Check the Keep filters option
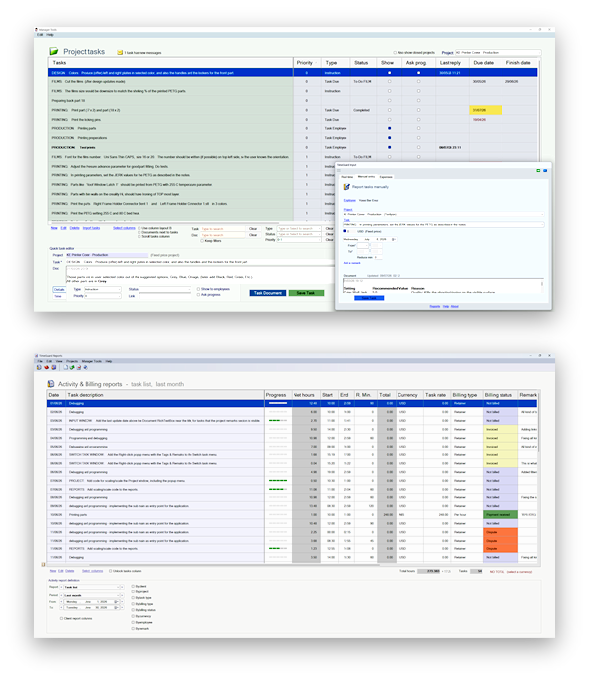The width and height of the screenshot is (589, 679). (202, 241)
